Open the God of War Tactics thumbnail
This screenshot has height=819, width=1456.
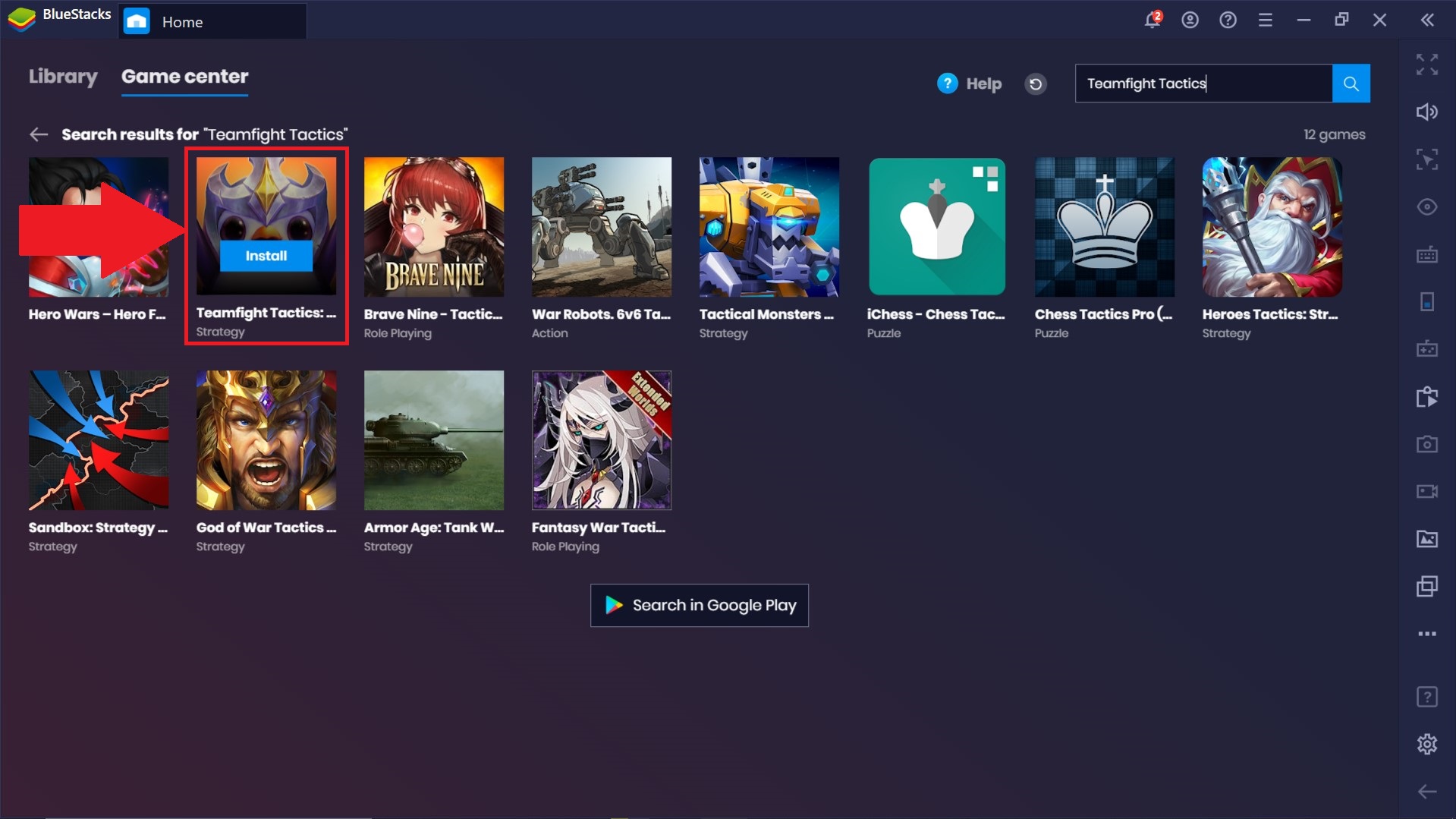[266, 440]
